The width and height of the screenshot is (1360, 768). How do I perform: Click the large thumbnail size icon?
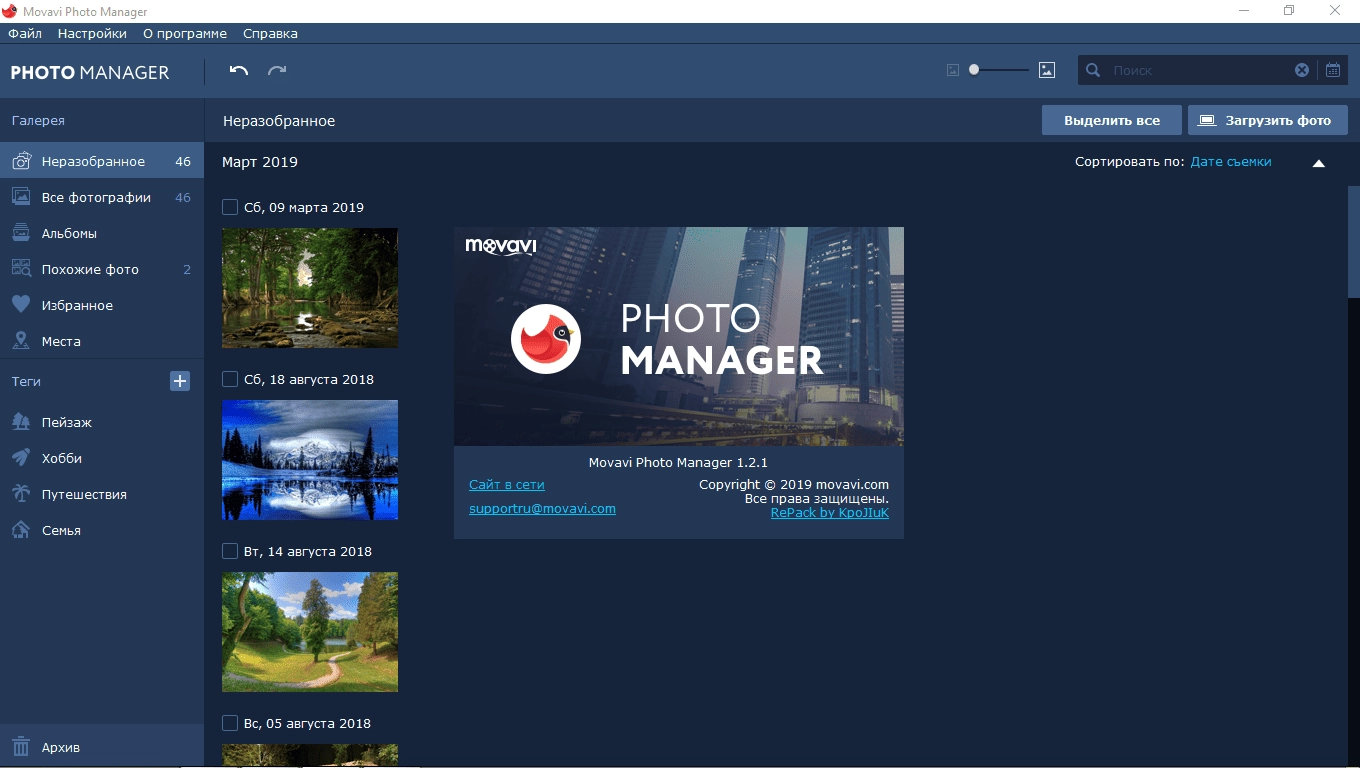(x=1047, y=70)
